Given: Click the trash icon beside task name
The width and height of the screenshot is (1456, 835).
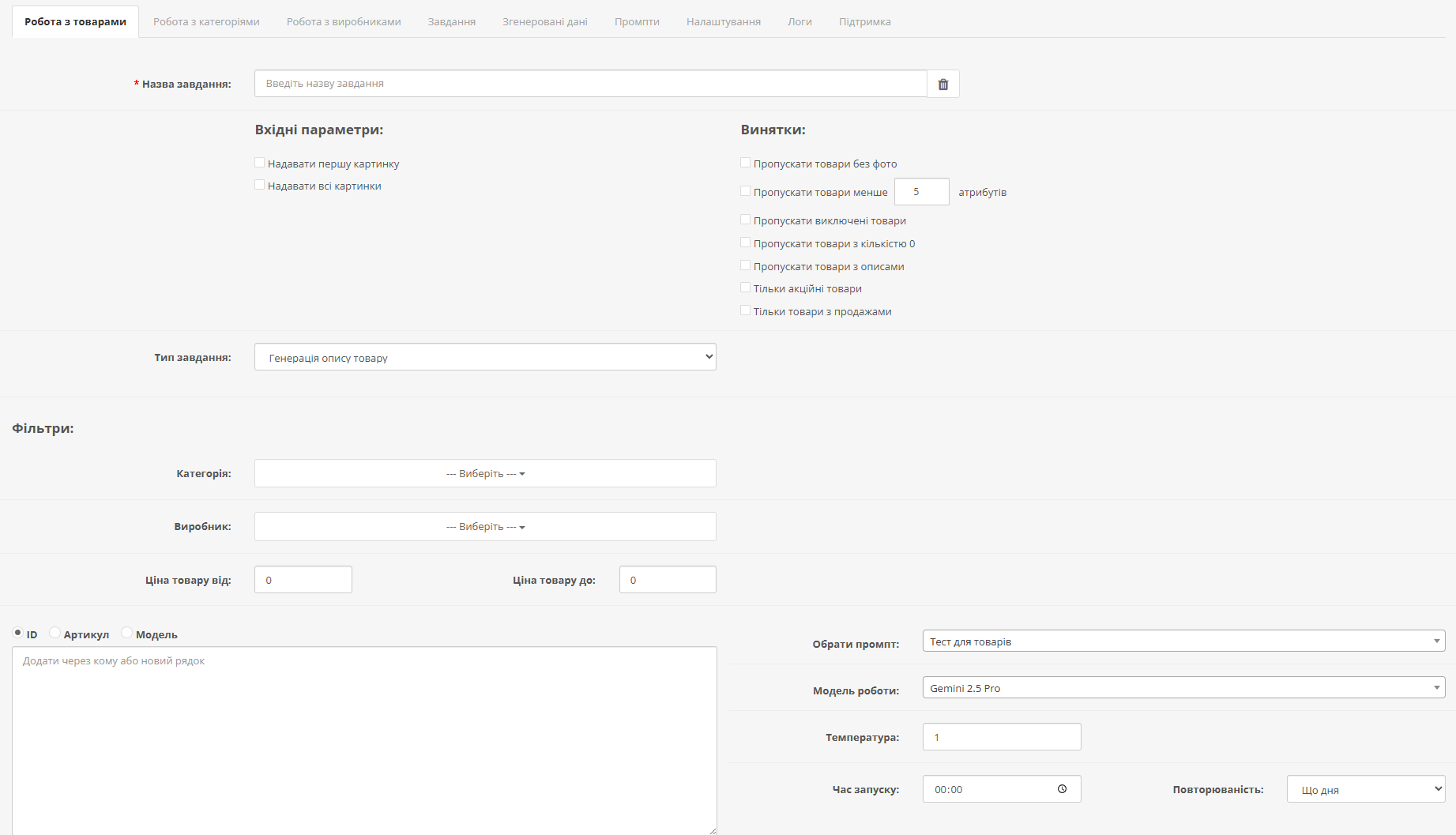Looking at the screenshot, I should coord(942,85).
